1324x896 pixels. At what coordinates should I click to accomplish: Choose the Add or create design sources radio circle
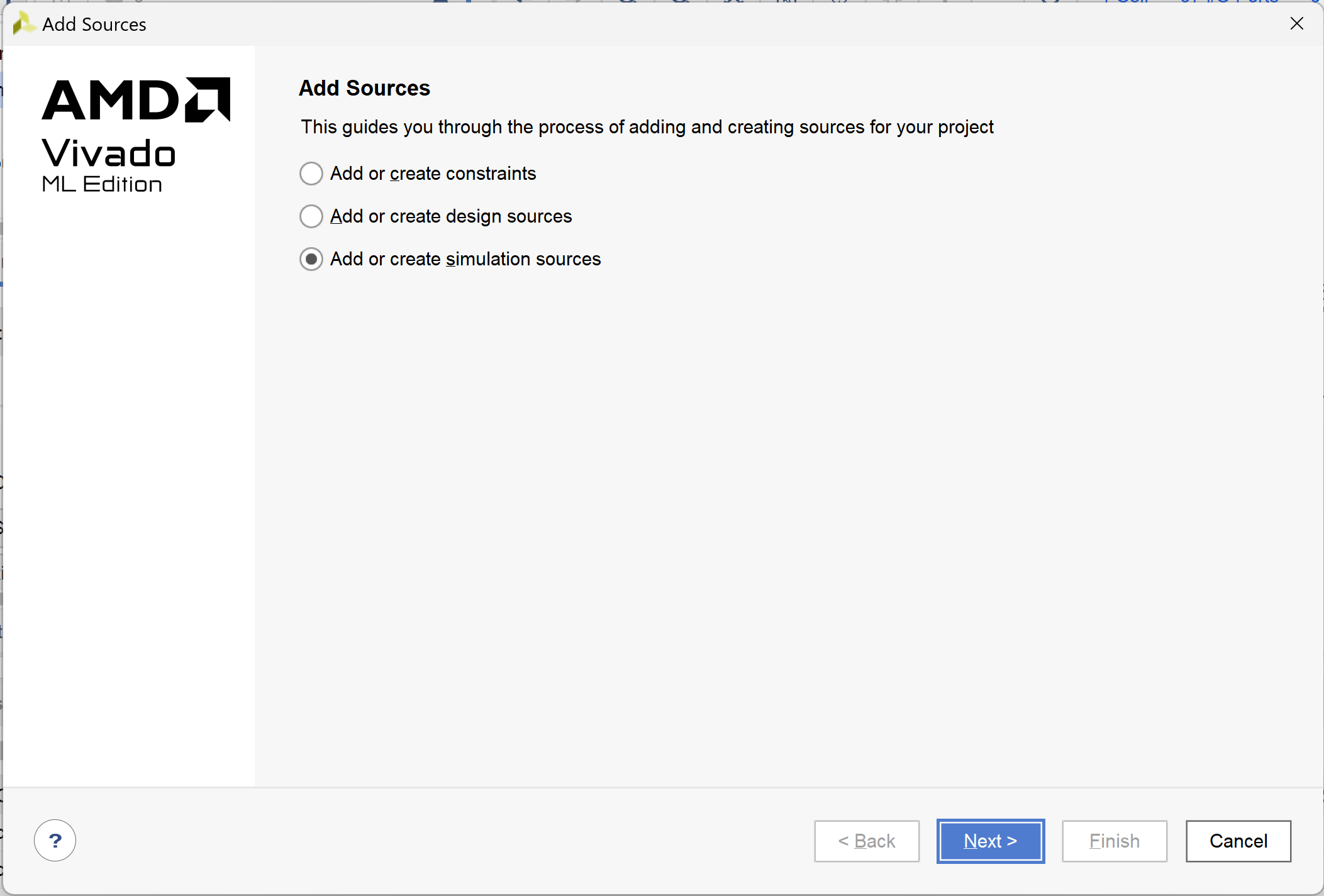coord(311,216)
